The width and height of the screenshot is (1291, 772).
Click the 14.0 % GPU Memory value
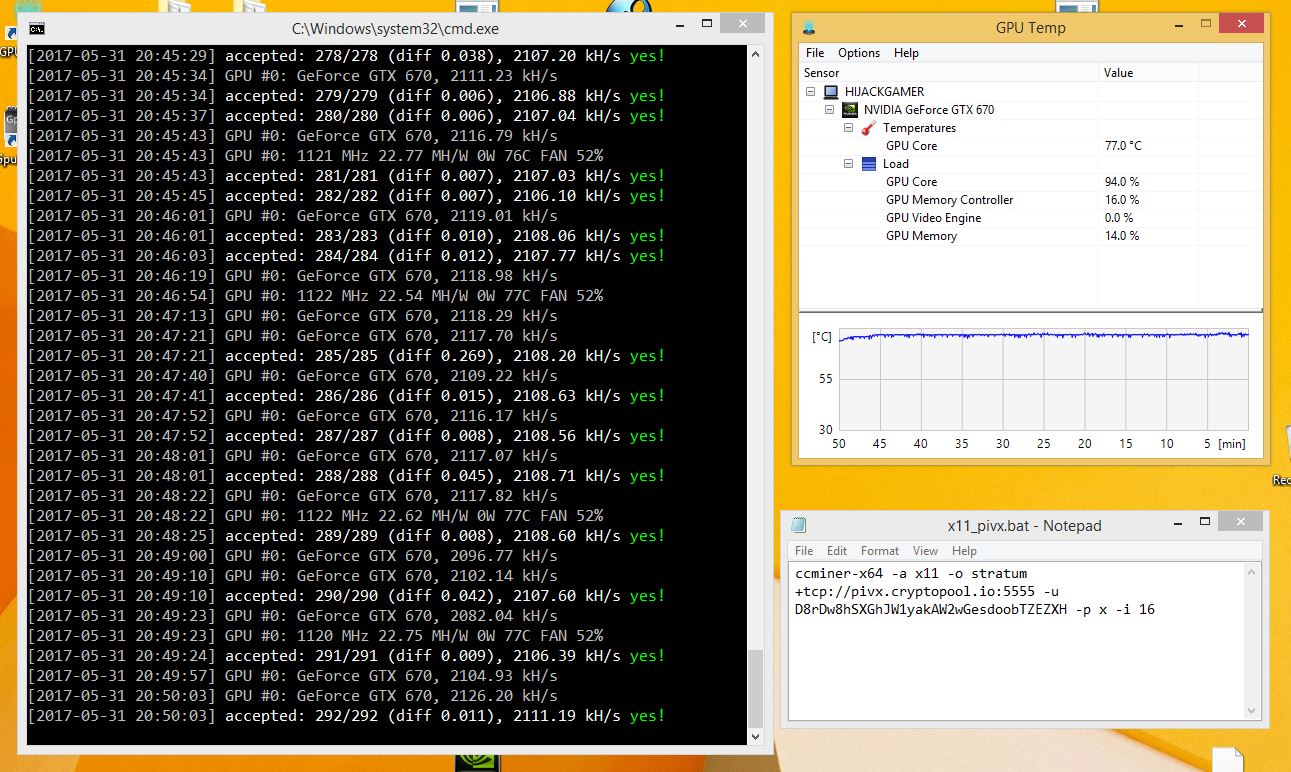[1121, 236]
